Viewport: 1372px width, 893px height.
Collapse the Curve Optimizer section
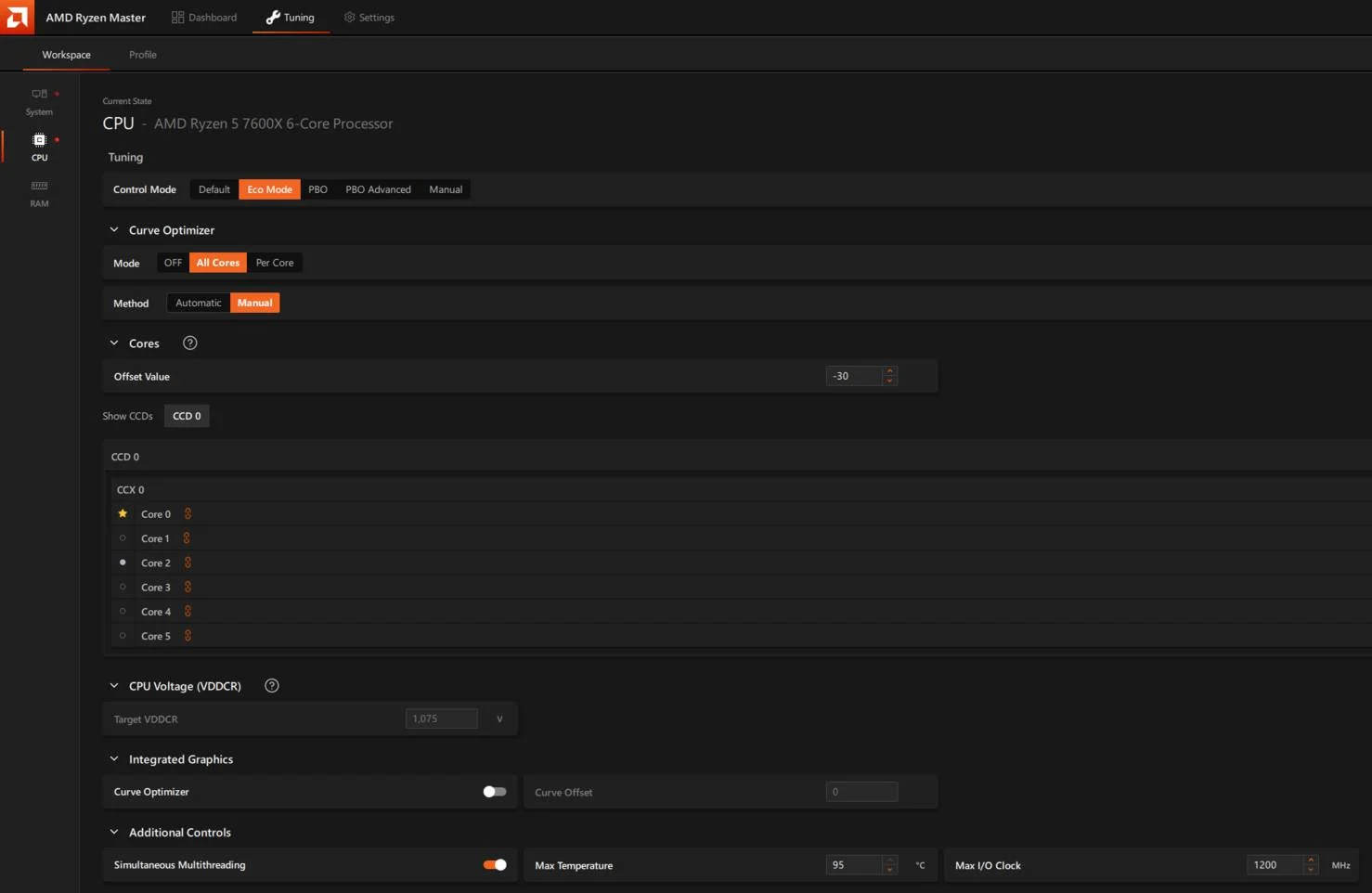[x=113, y=229]
